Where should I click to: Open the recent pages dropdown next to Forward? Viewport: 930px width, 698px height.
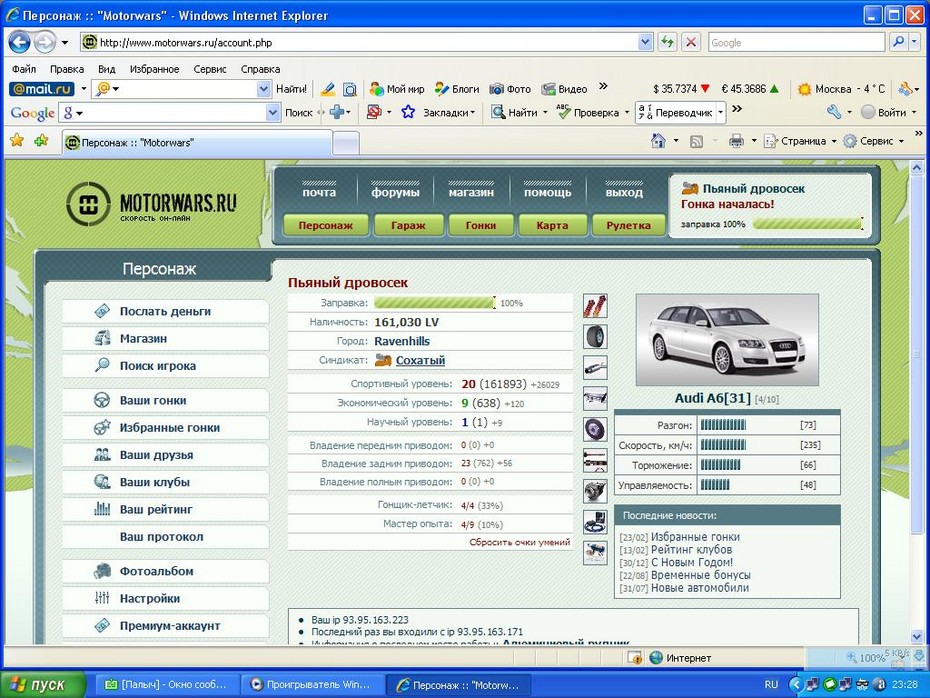pyautogui.click(x=65, y=42)
